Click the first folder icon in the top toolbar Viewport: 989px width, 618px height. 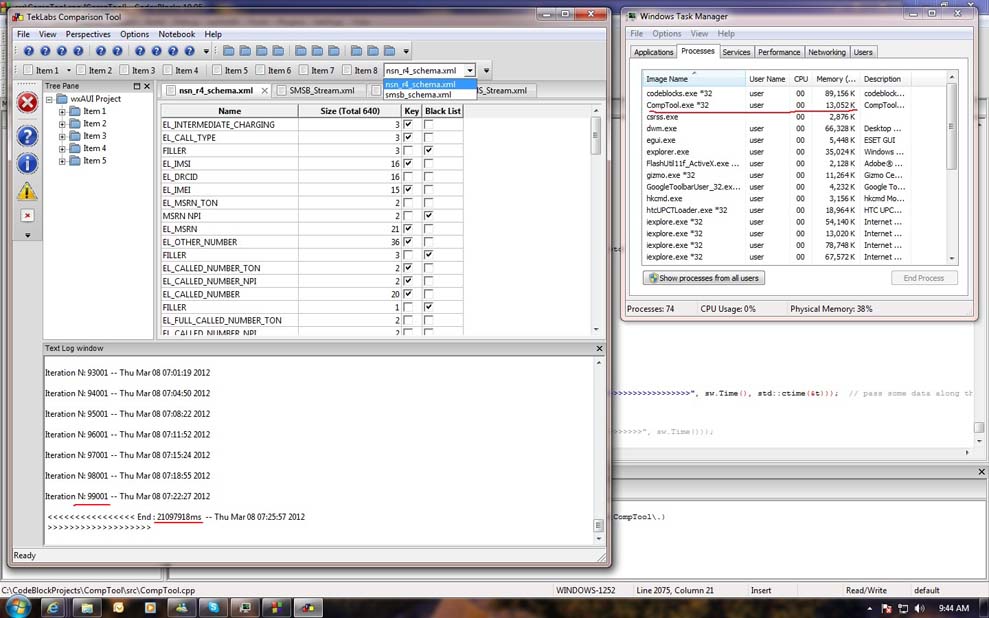[229, 51]
